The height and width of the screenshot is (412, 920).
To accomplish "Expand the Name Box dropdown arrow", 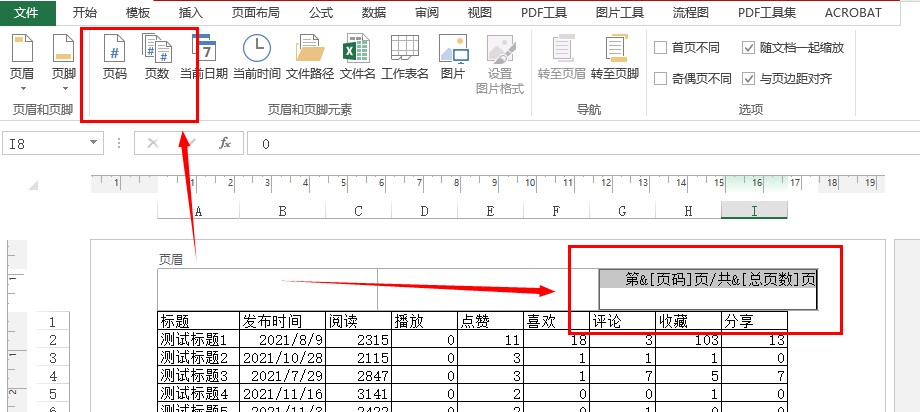I will tap(93, 143).
